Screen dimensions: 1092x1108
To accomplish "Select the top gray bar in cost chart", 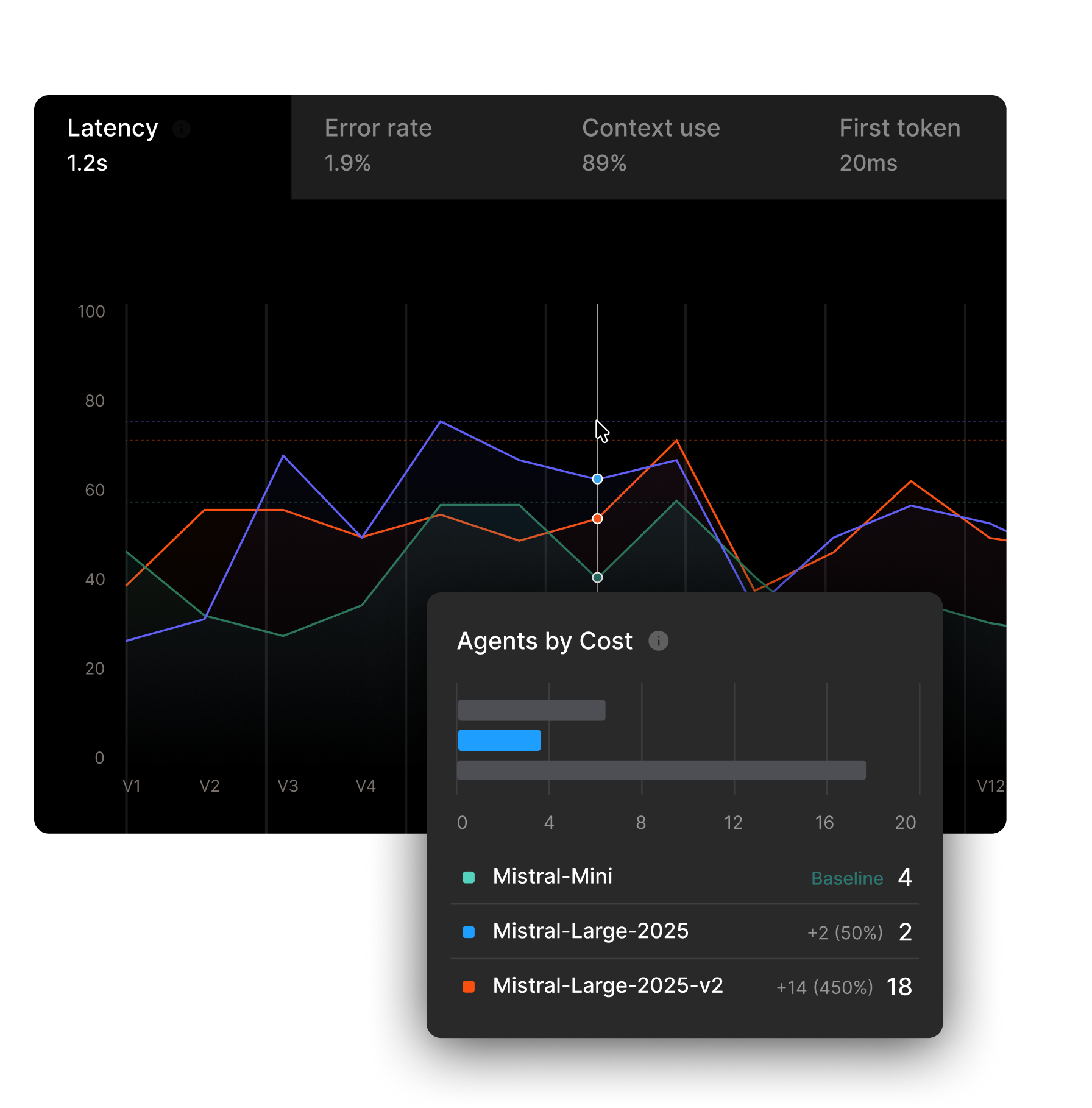I will [531, 710].
